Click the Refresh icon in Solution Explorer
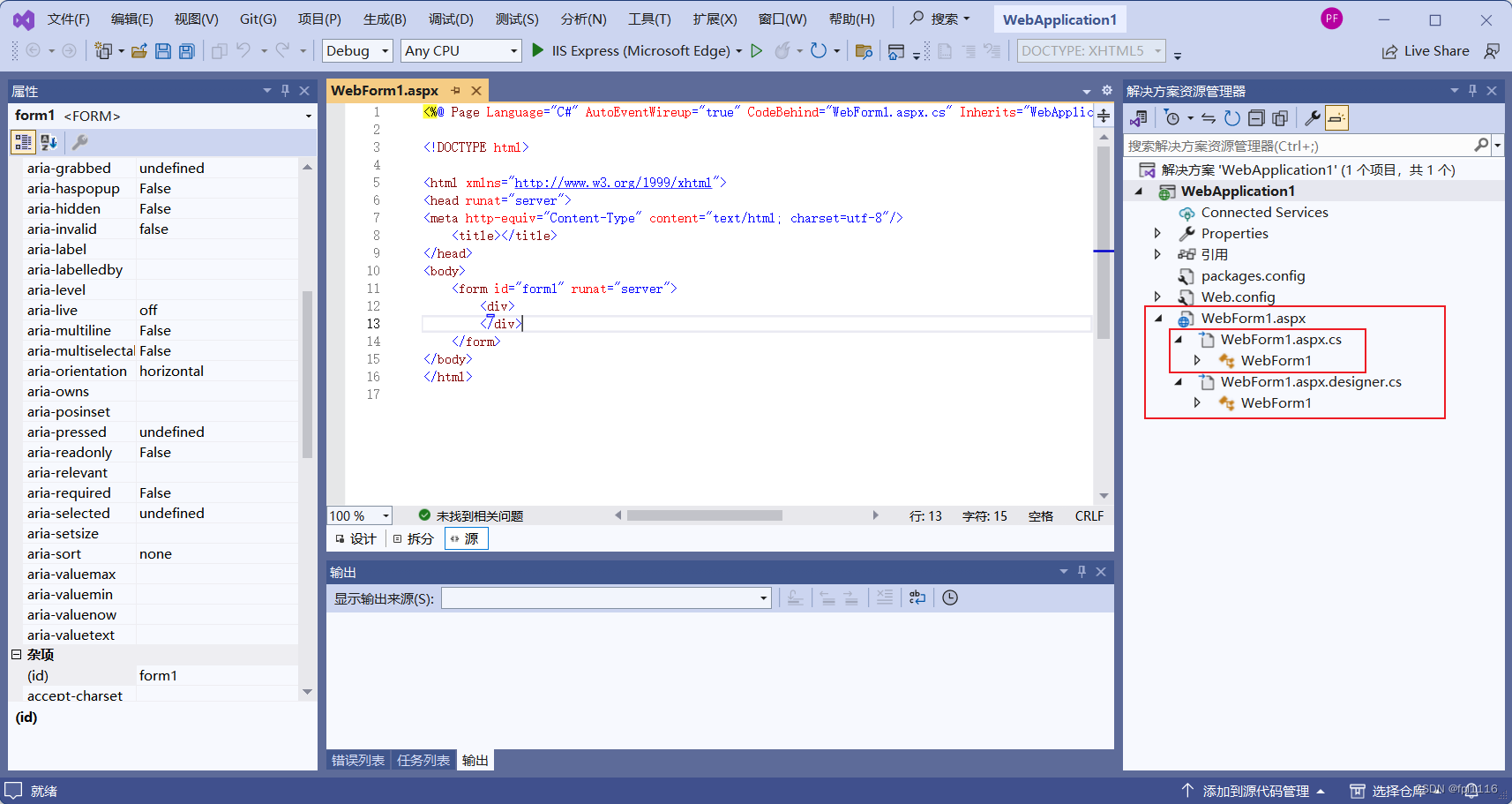 tap(1232, 118)
